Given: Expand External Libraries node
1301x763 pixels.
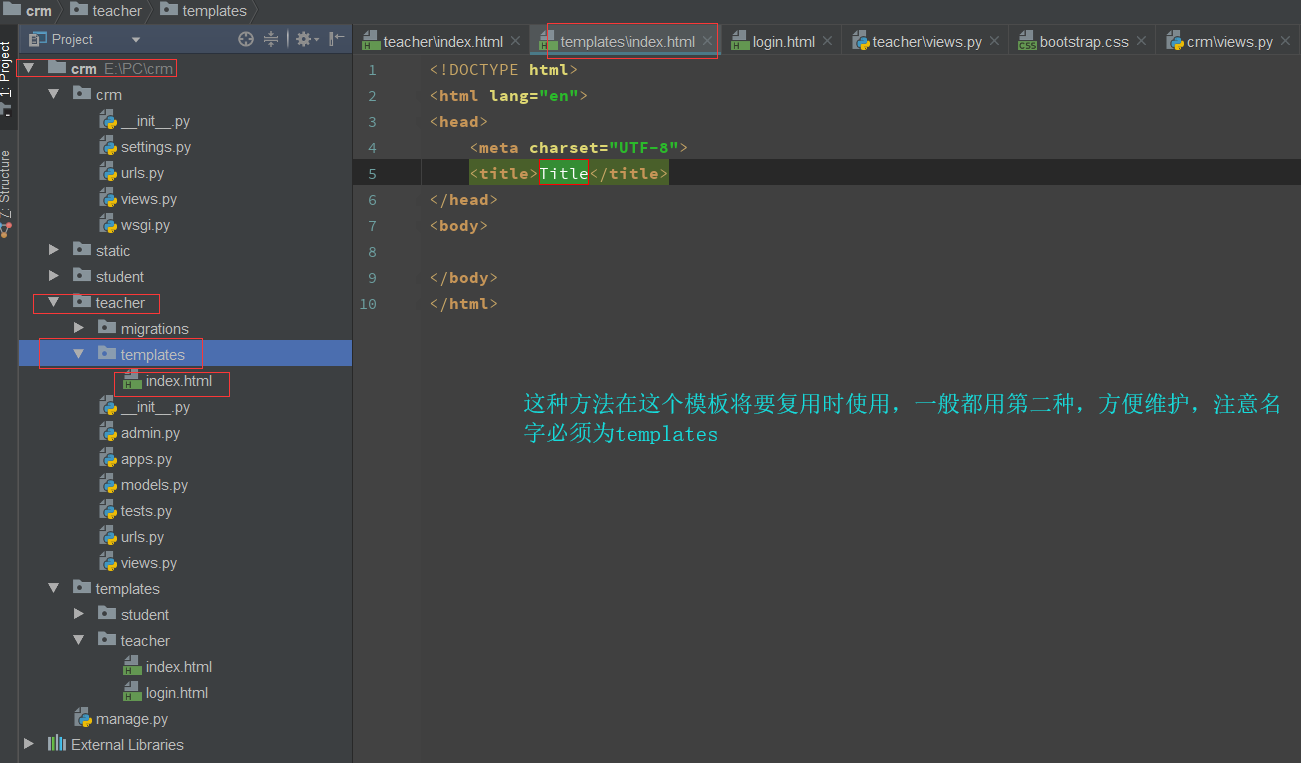Looking at the screenshot, I should (x=29, y=744).
